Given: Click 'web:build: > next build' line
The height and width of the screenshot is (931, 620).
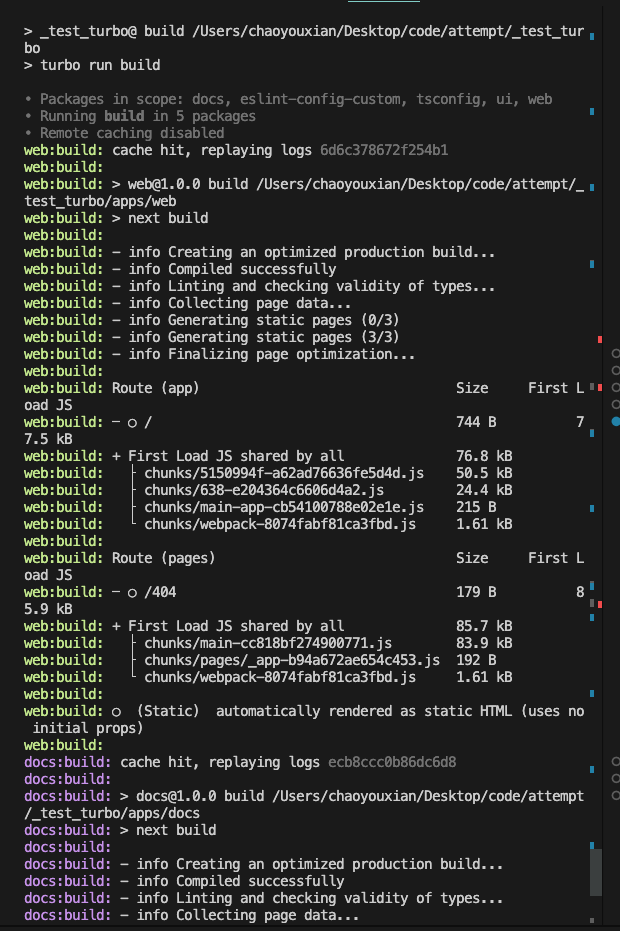Looking at the screenshot, I should 116,218.
